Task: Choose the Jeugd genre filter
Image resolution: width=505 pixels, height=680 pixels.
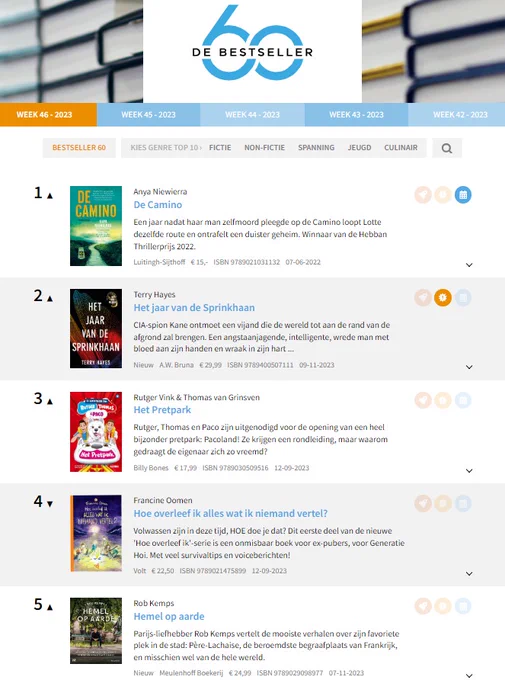Action: click(x=359, y=147)
